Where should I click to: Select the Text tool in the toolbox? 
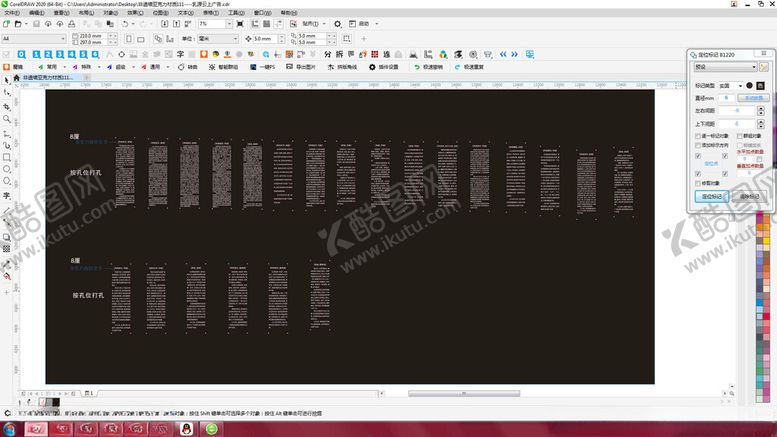[x=6, y=196]
